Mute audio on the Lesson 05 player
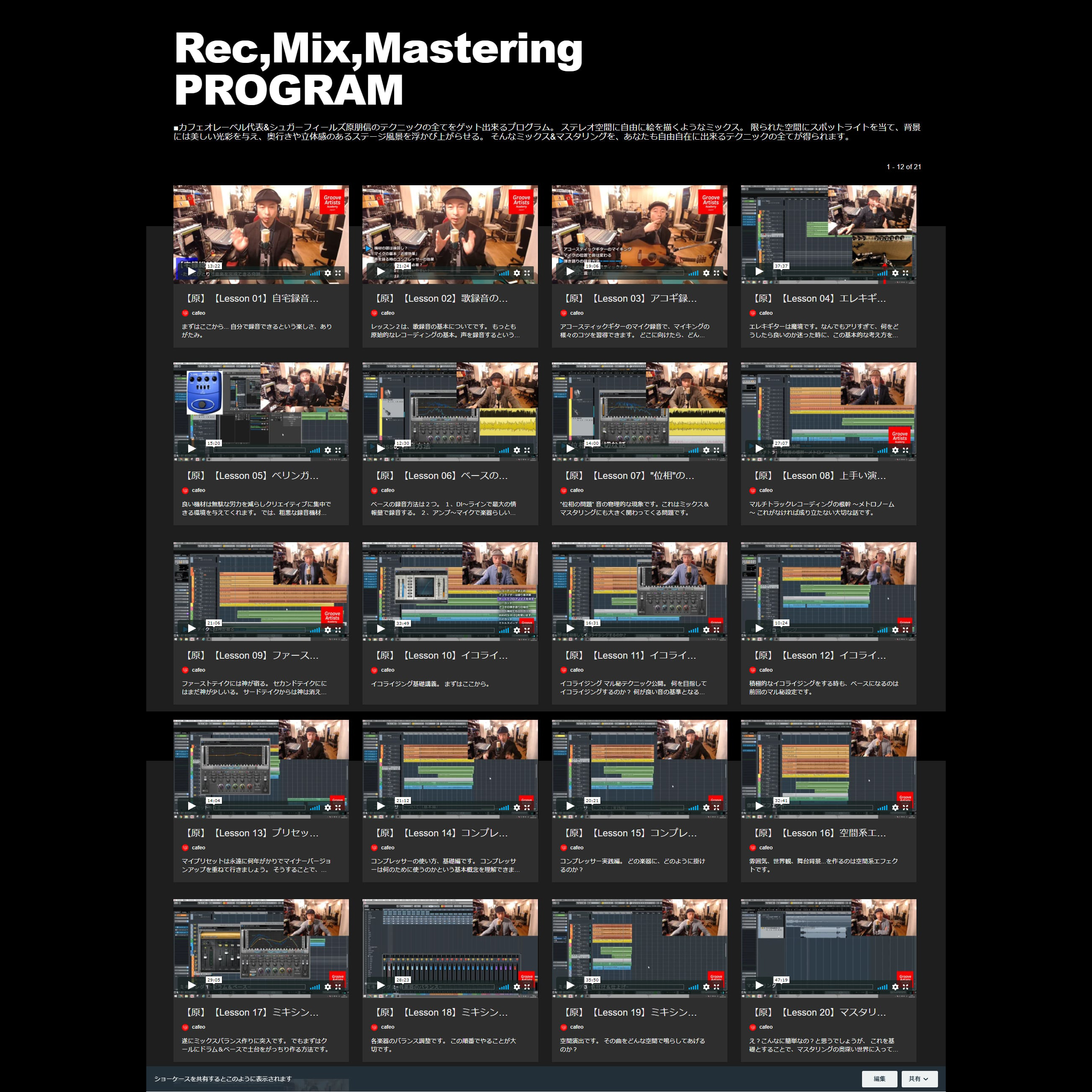Screen dimensions: 1092x1092 point(314,451)
